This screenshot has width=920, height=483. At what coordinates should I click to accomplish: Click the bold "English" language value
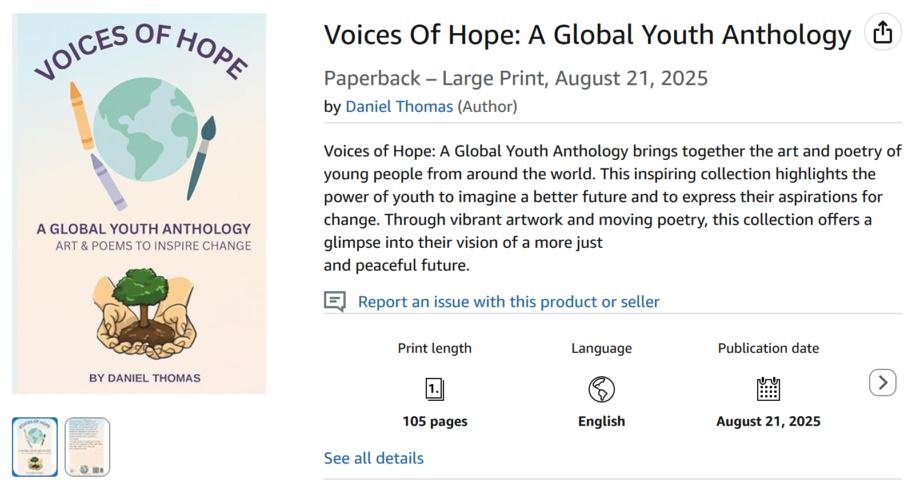click(601, 421)
